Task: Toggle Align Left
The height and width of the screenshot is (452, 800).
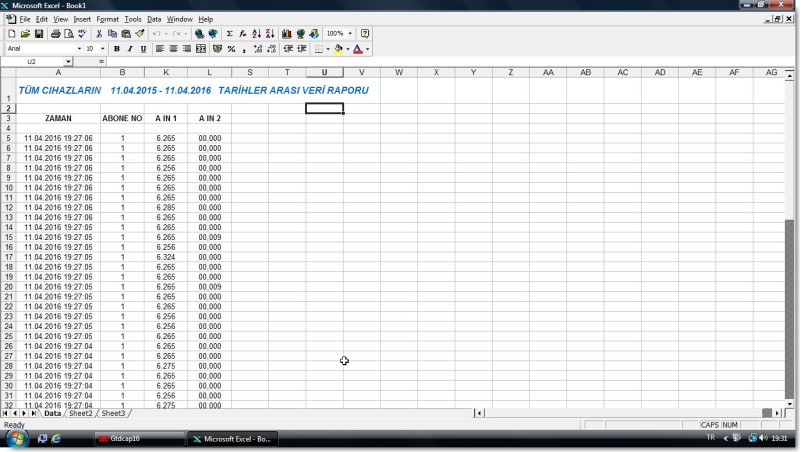Action: (160, 48)
